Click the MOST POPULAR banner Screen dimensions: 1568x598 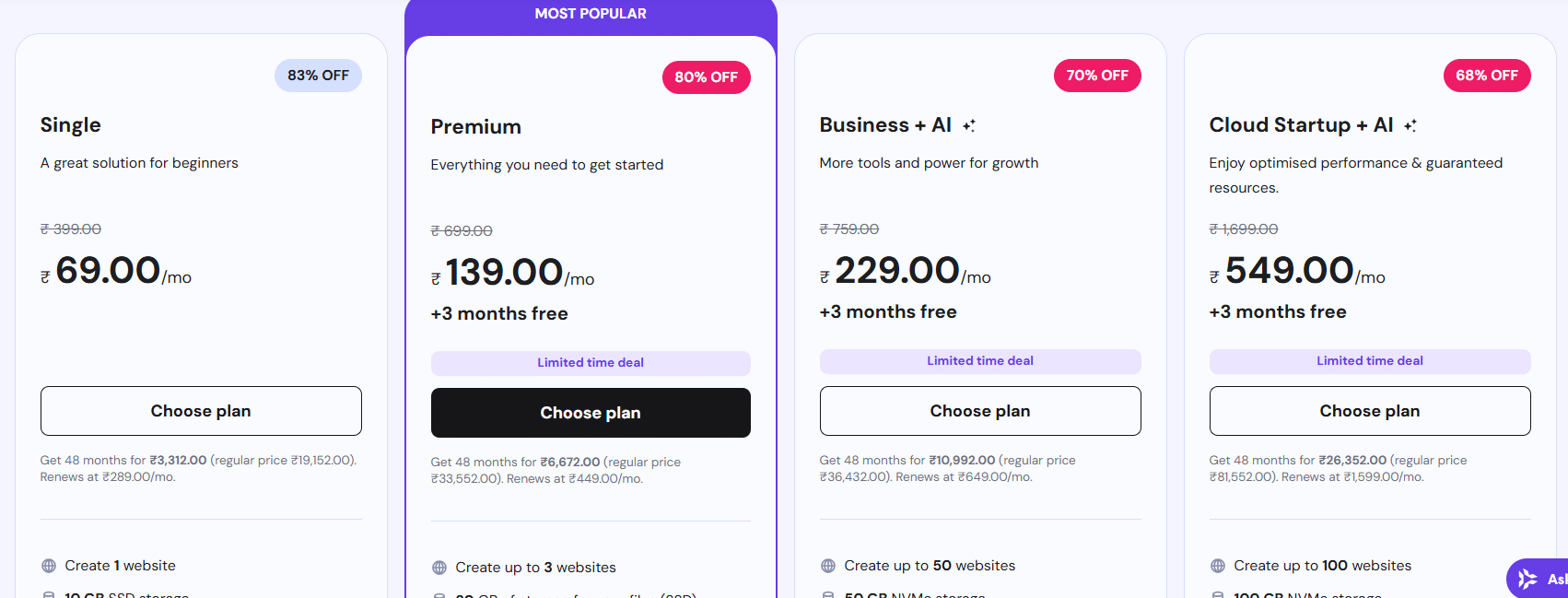(591, 13)
